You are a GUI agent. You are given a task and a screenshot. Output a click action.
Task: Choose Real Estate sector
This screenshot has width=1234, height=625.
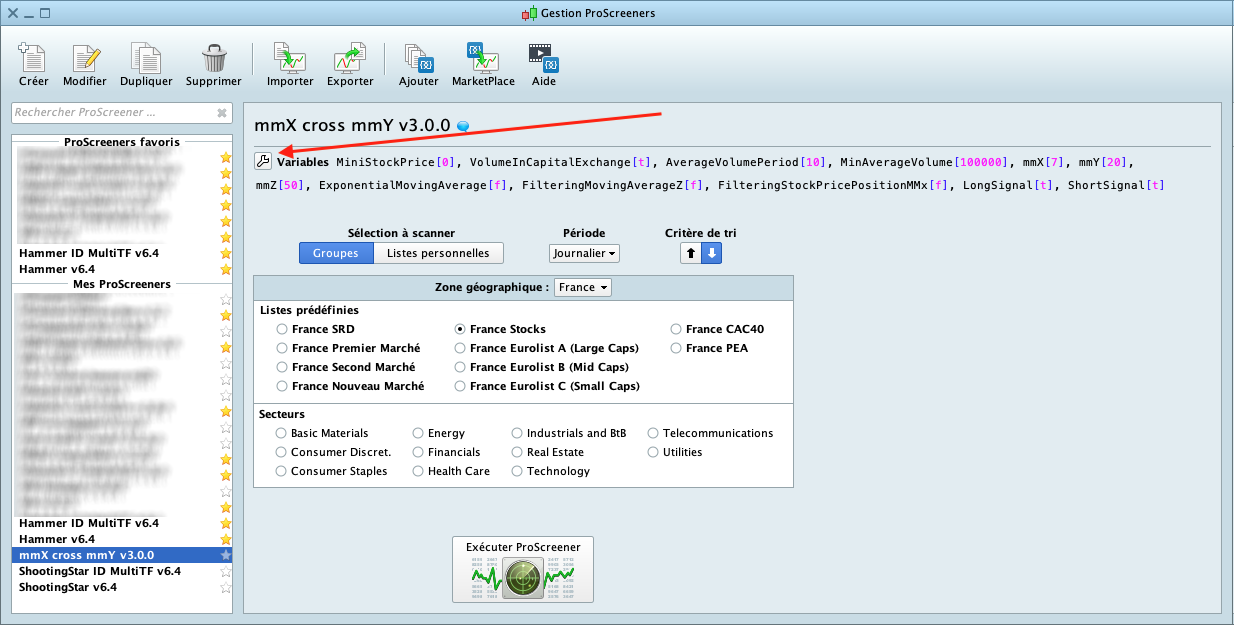pyautogui.click(x=517, y=452)
